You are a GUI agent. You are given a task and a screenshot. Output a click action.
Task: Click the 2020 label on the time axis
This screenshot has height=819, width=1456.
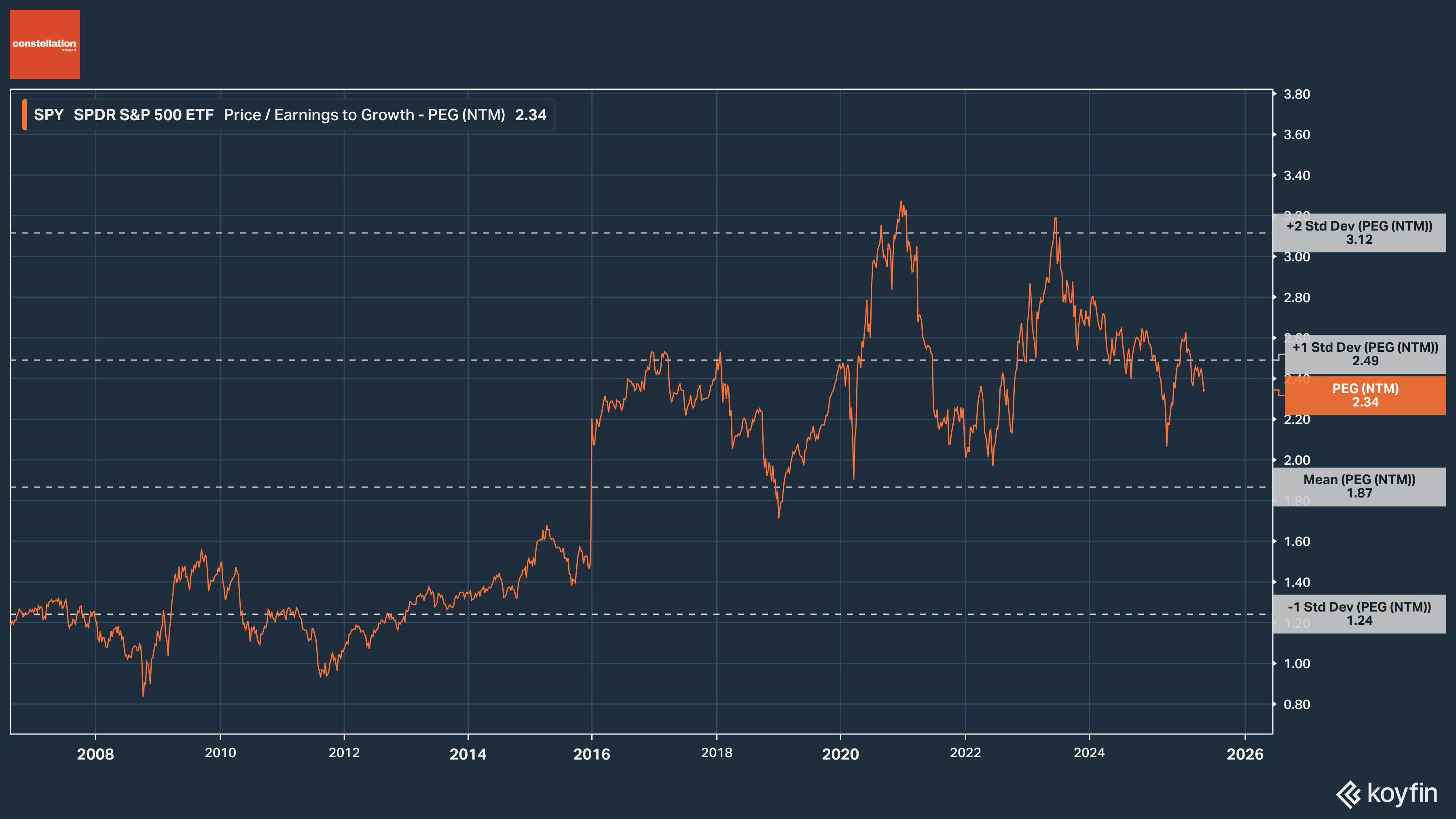840,754
